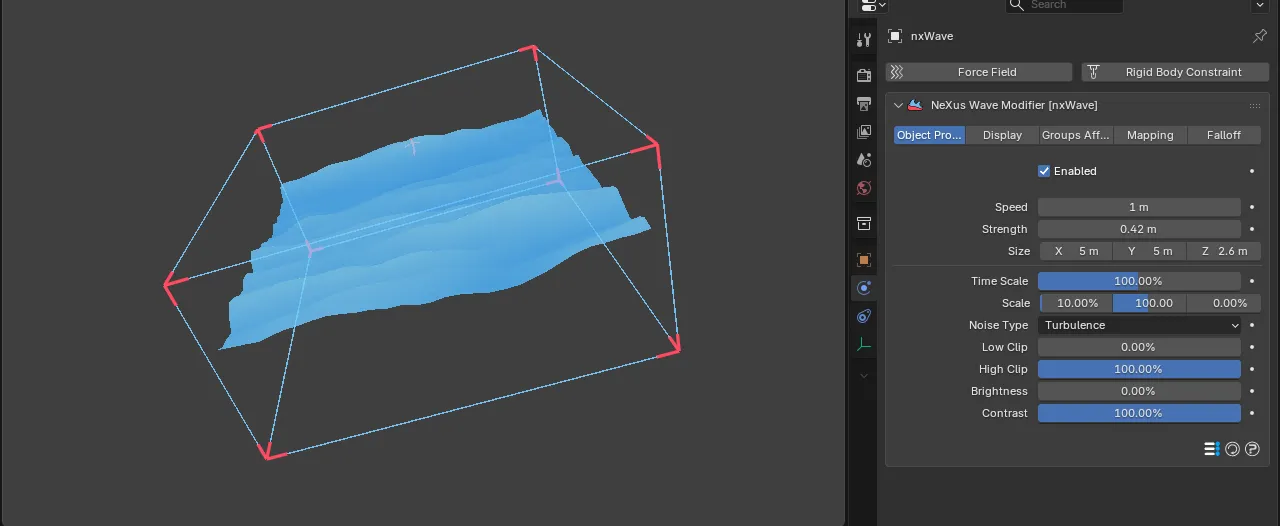Open the Physics properties tab
1280x526 pixels.
(x=864, y=288)
